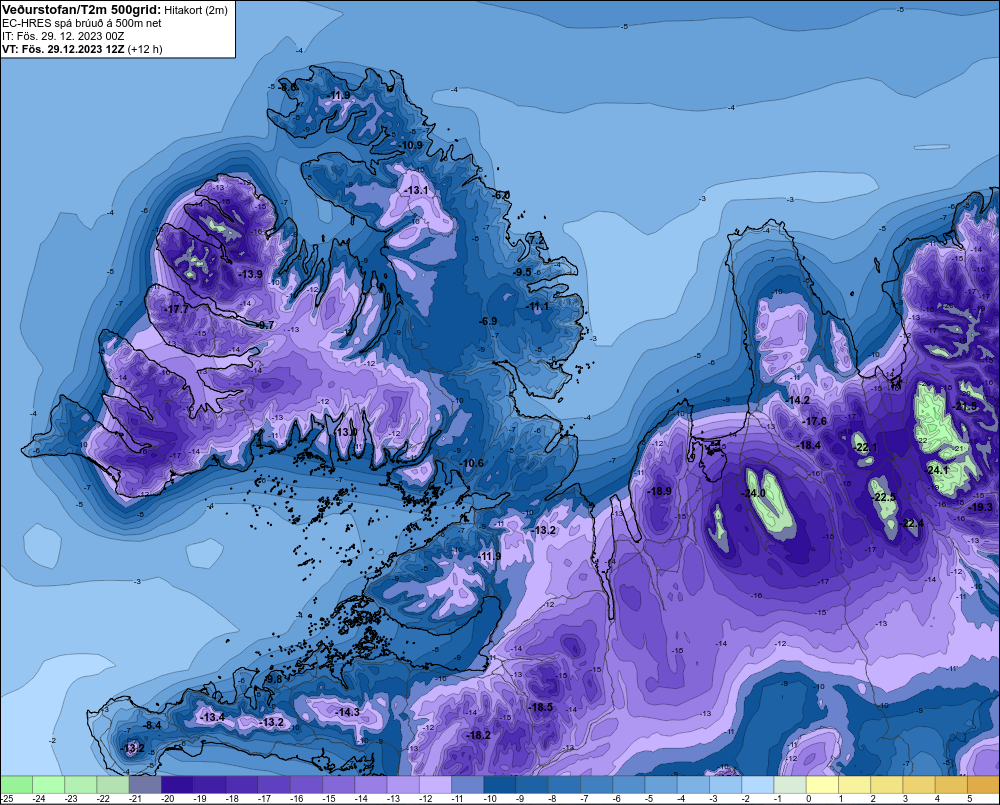Pick the pale green legend swatch for -1
This screenshot has height=805, width=1000.
click(790, 784)
